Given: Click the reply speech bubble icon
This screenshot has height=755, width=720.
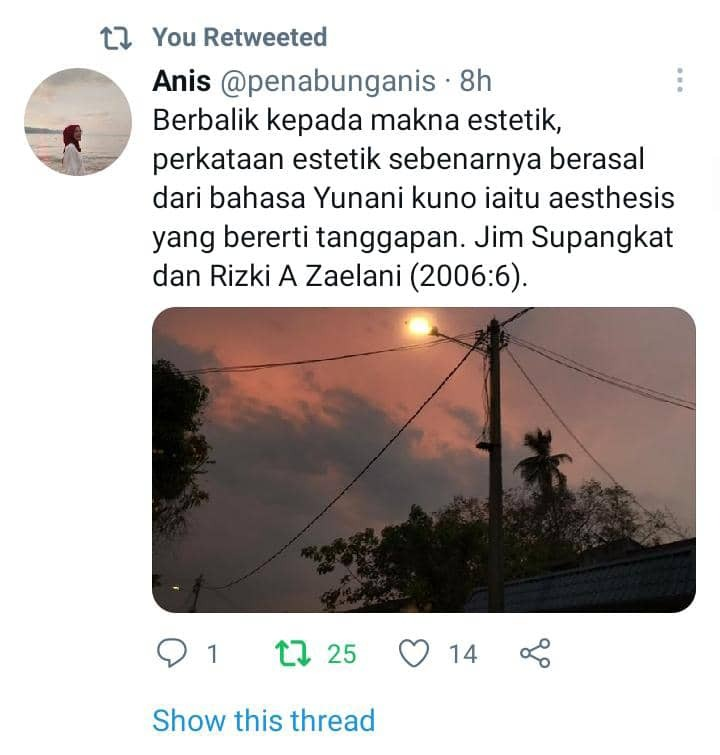Looking at the screenshot, I should pos(171,653).
